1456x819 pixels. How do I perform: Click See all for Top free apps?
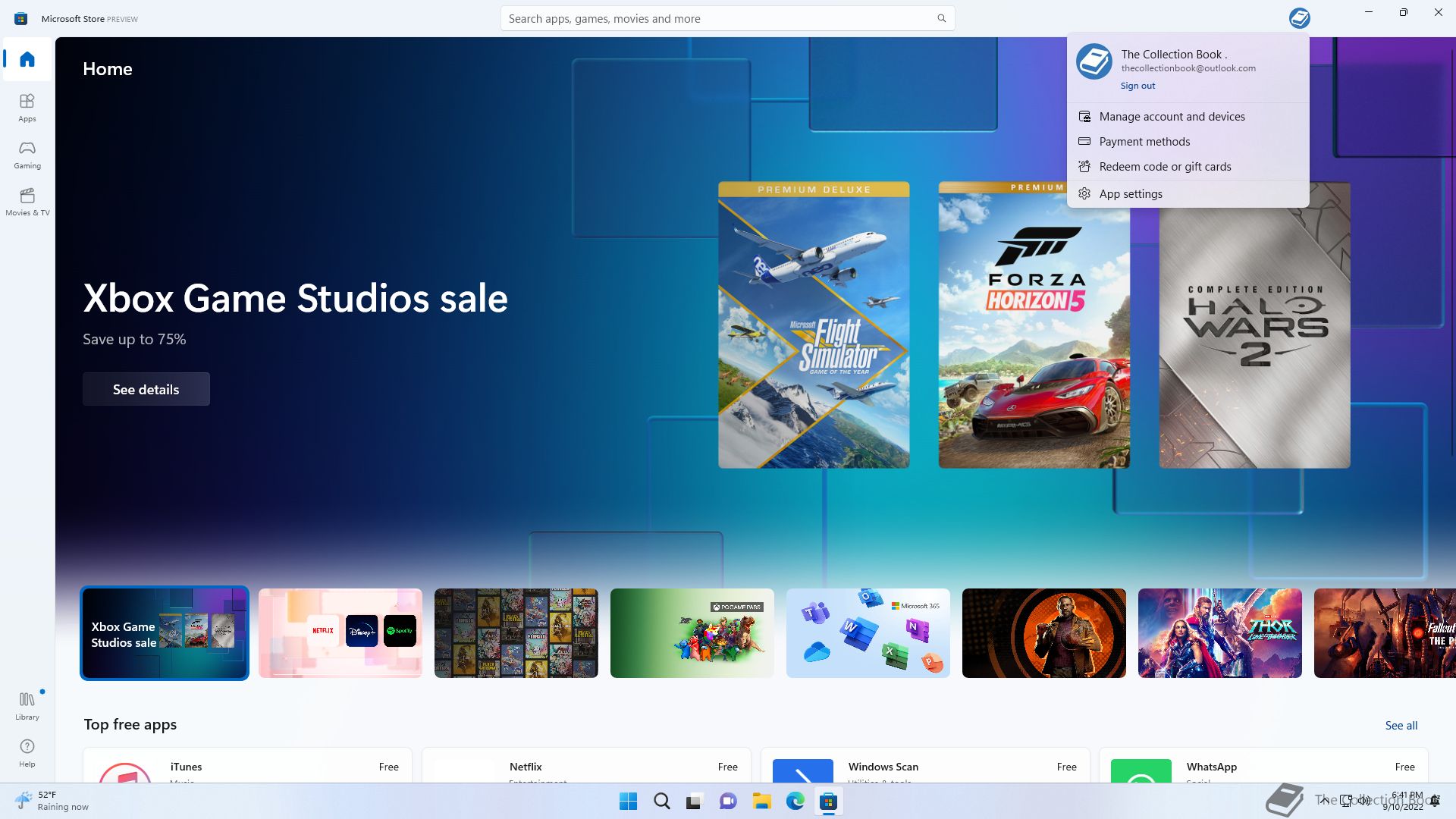[1401, 726]
